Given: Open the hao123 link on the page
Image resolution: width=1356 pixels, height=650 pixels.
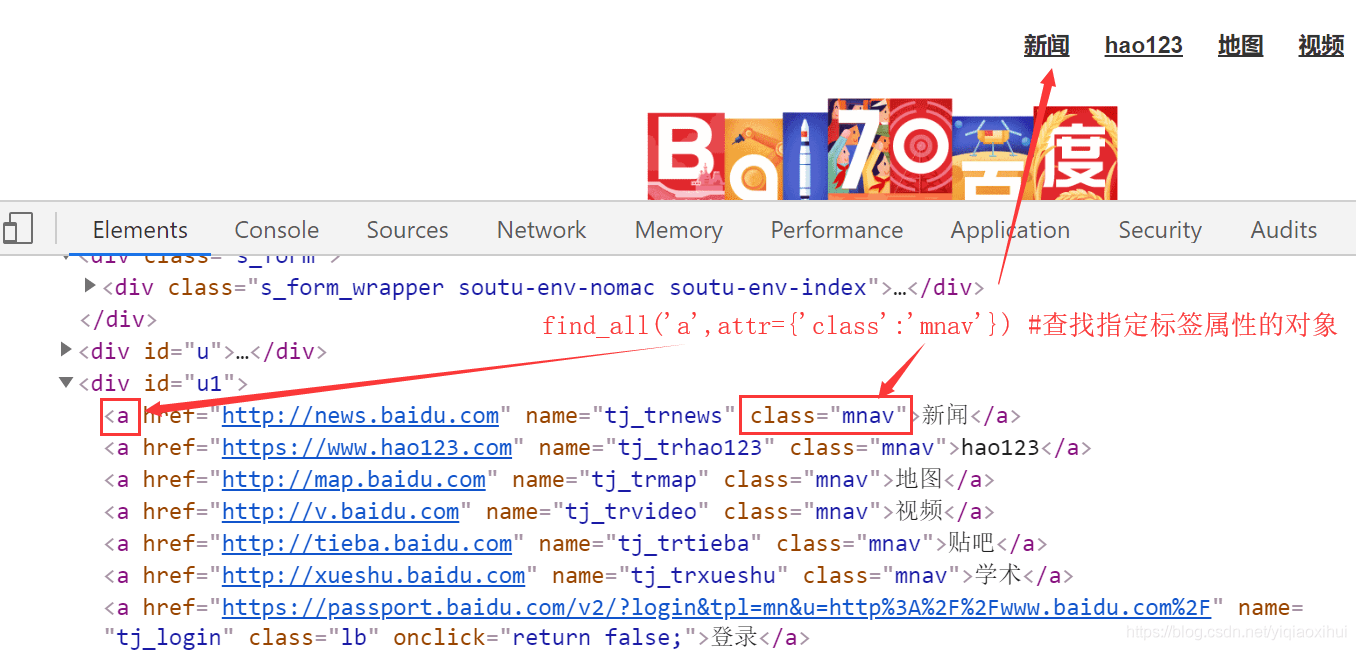Looking at the screenshot, I should point(1144,46).
